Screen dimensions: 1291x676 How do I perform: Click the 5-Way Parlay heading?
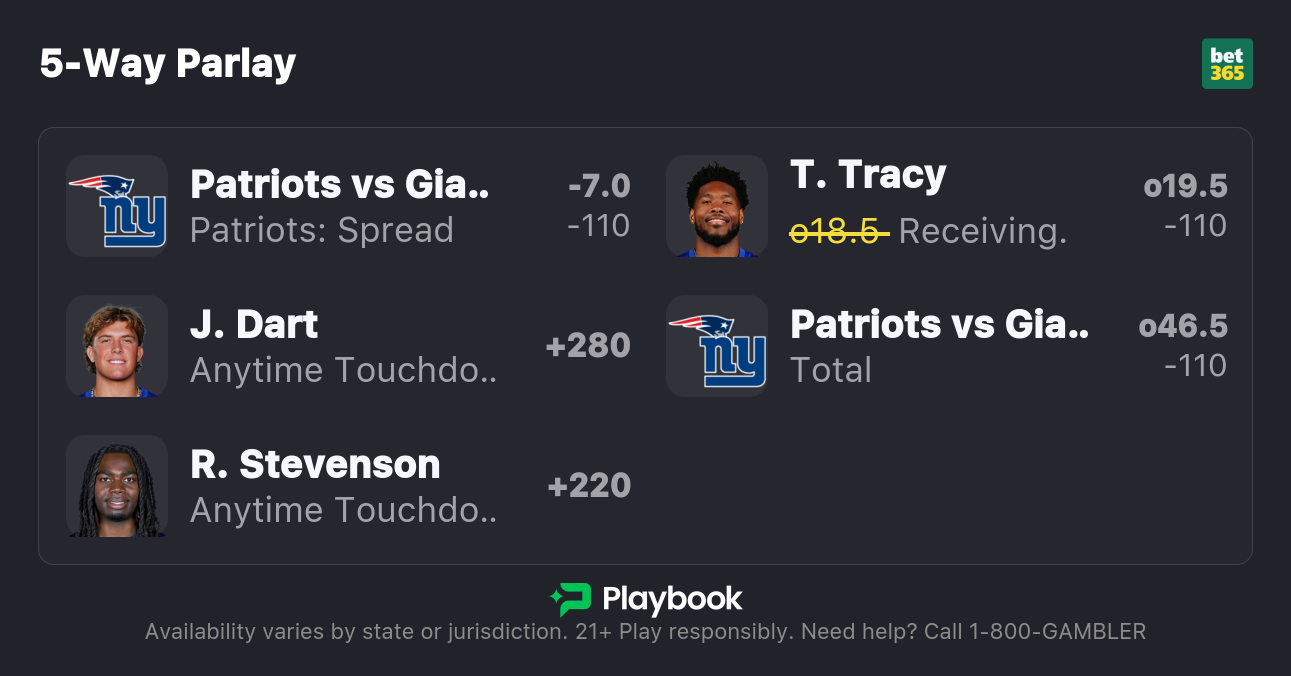[x=168, y=64]
